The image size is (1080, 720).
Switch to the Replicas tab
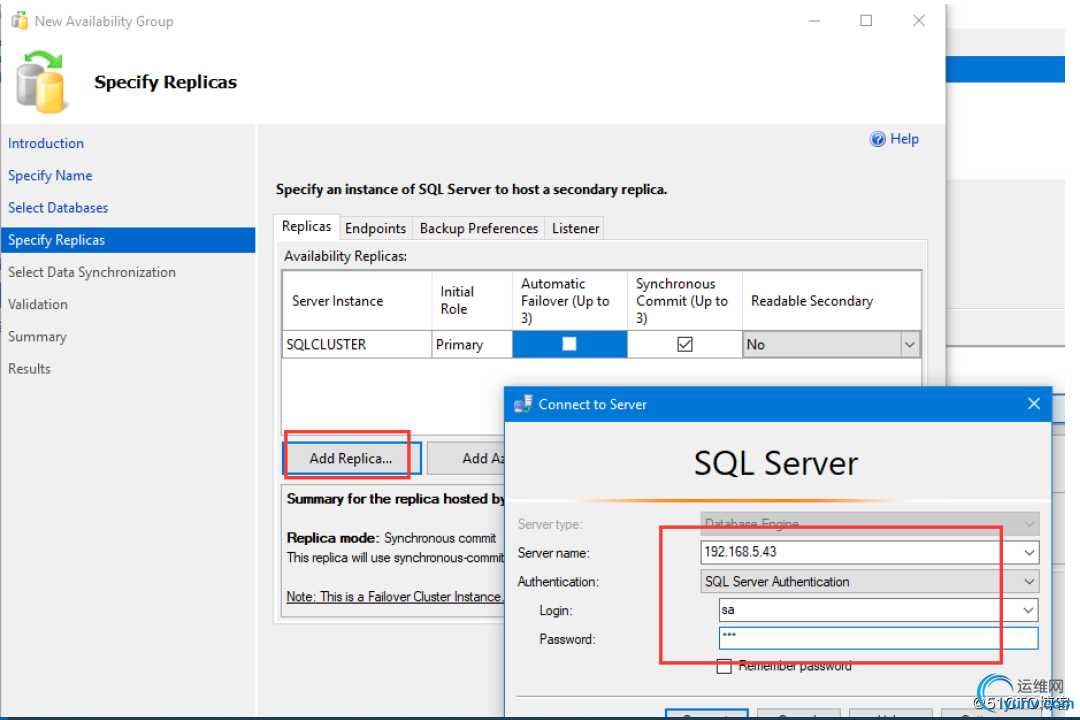(x=307, y=227)
